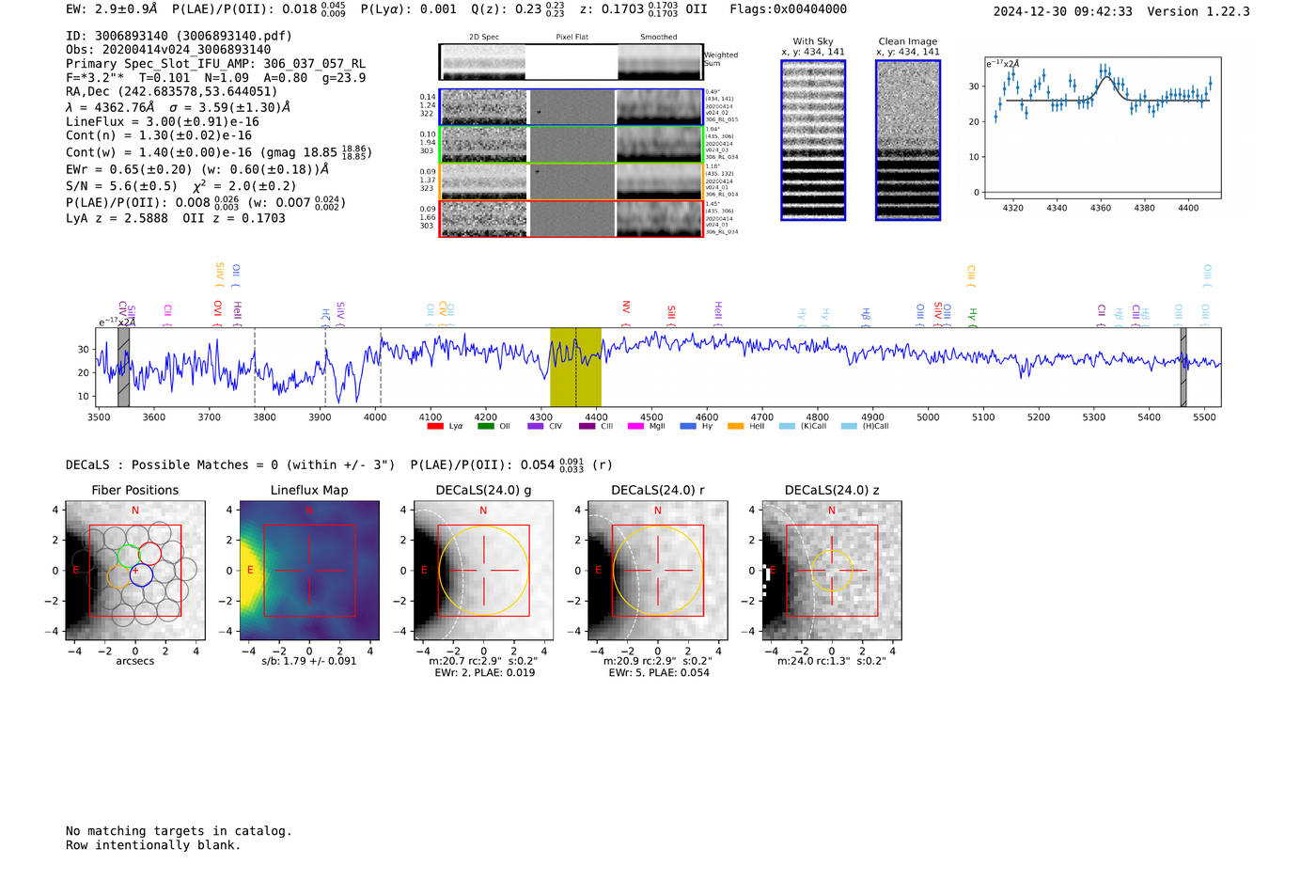Viewport: 1316px width, 896px height.
Task: Click the green Hγ line label
Action: [x=973, y=316]
